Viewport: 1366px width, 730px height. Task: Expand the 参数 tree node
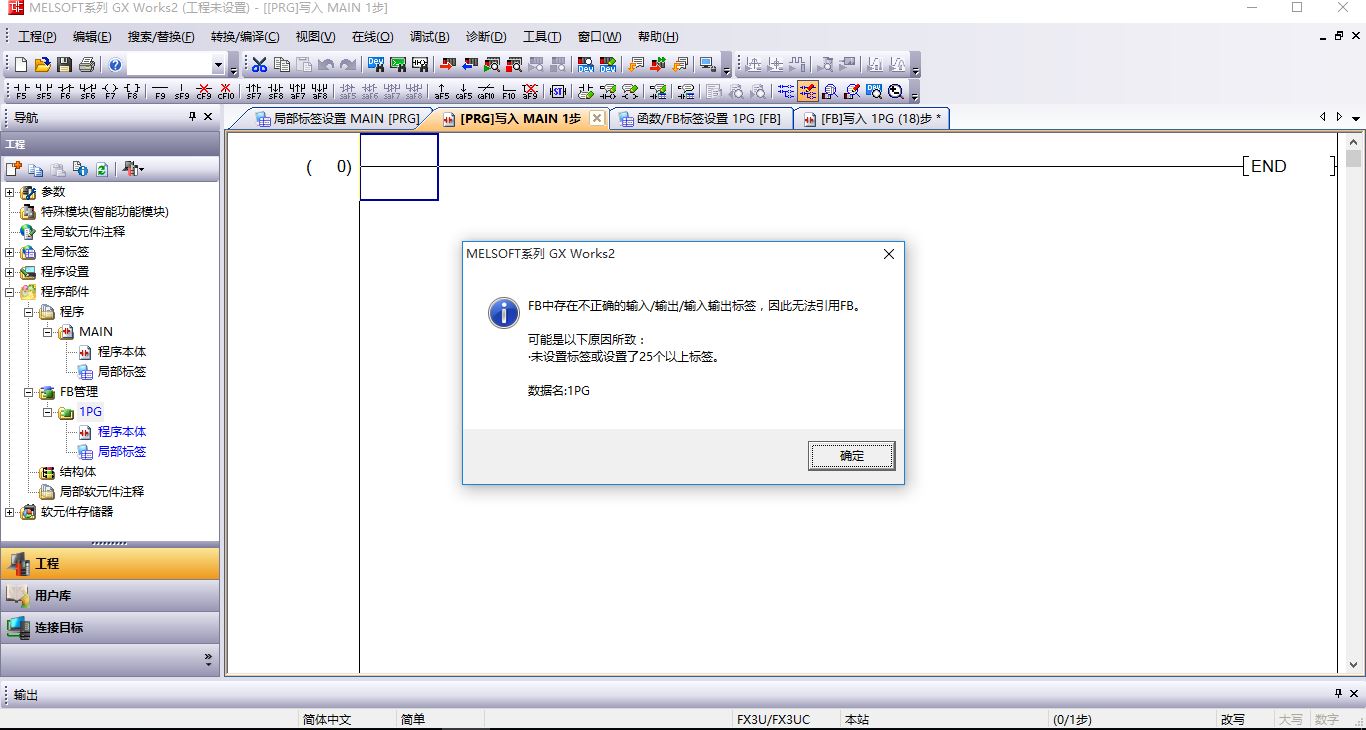tap(10, 192)
